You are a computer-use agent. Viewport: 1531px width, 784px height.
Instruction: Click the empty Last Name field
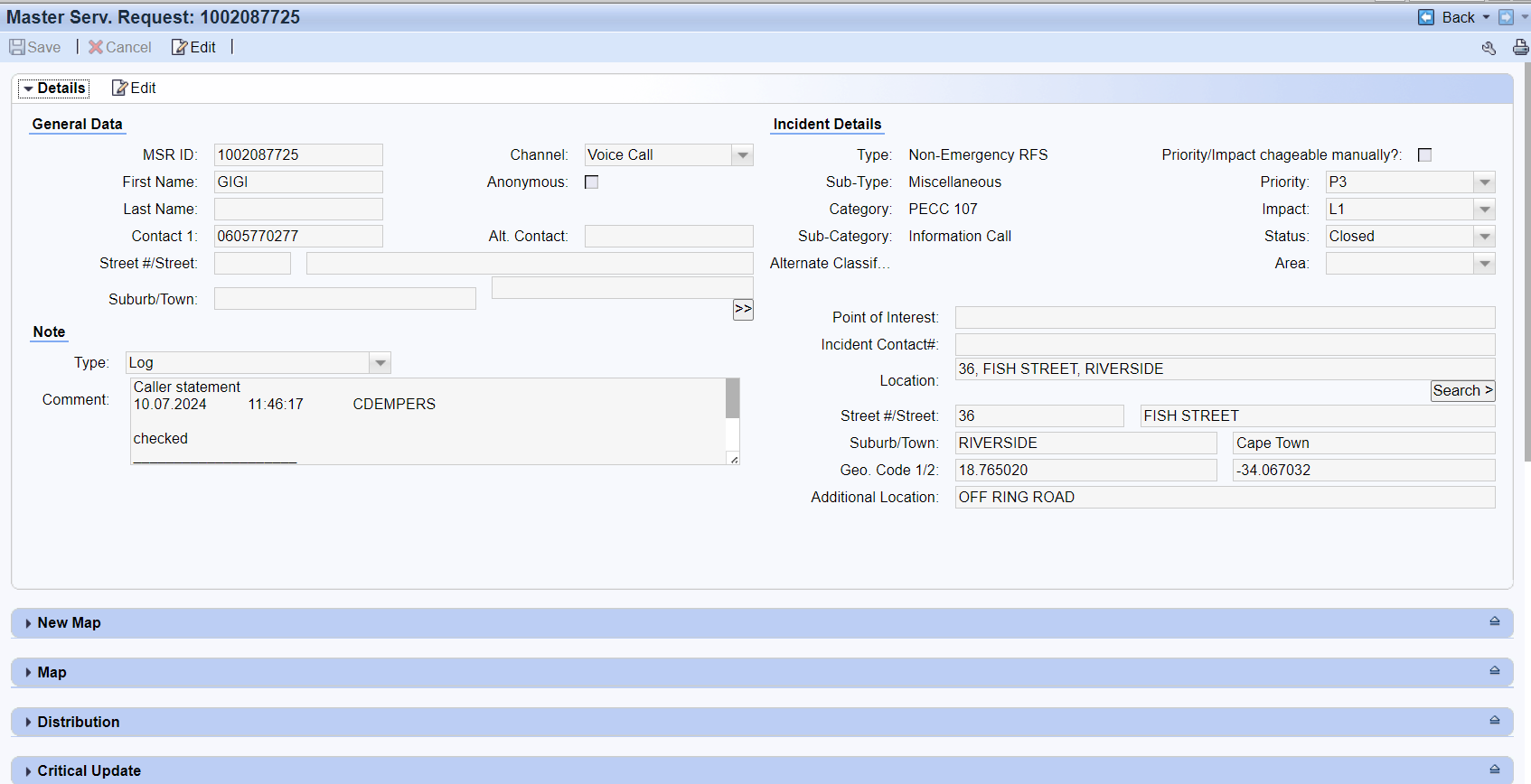(x=298, y=210)
